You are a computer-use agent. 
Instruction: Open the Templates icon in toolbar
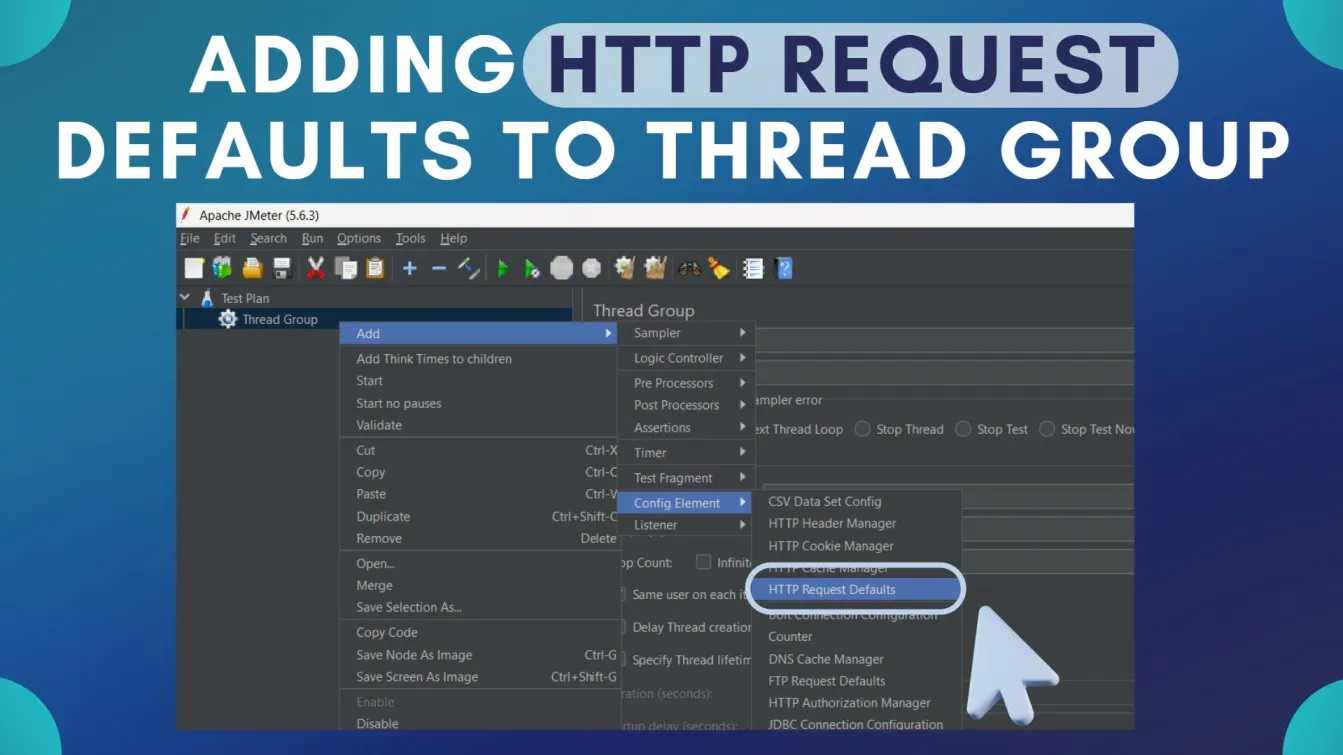click(222, 268)
